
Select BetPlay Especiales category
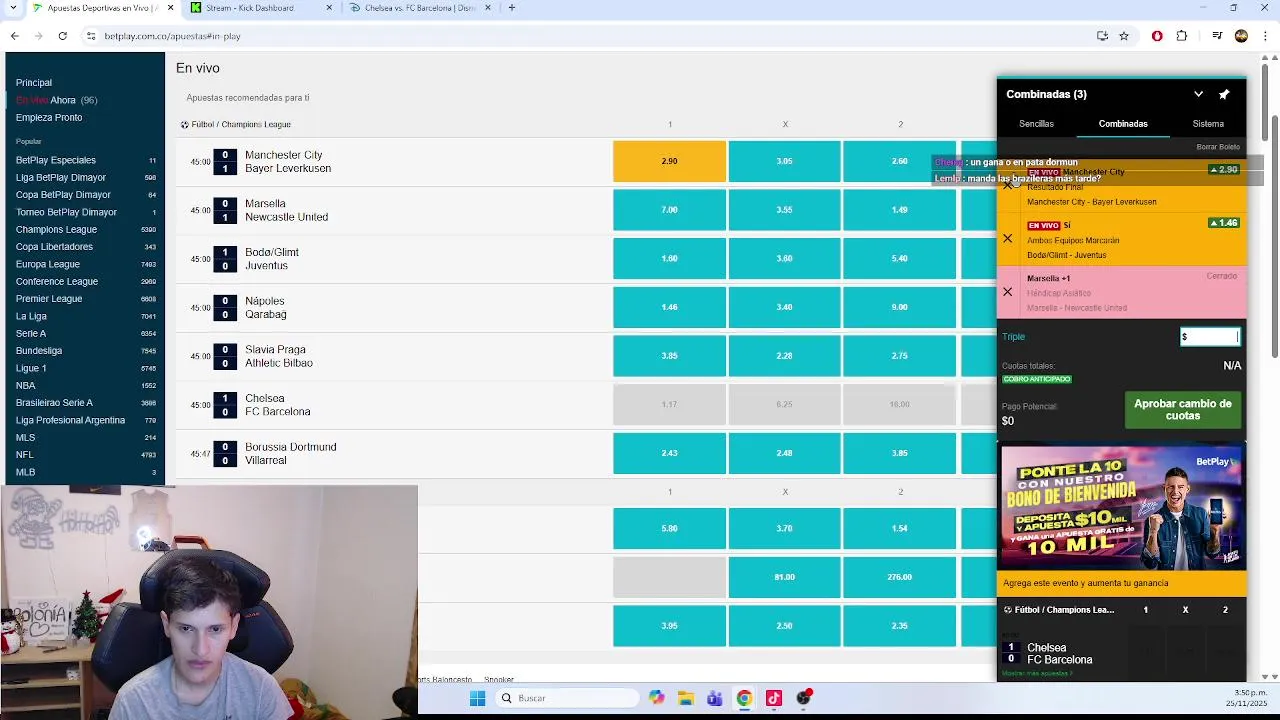pos(56,160)
